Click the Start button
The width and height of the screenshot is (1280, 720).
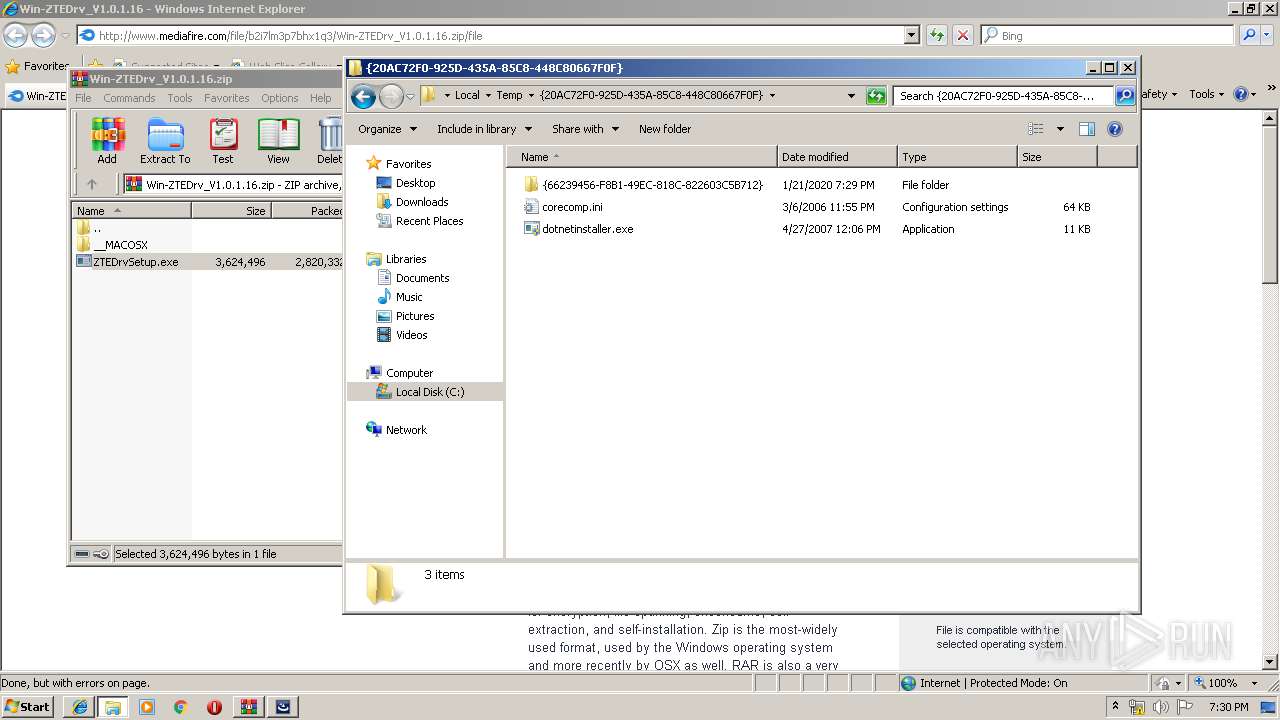[28, 707]
